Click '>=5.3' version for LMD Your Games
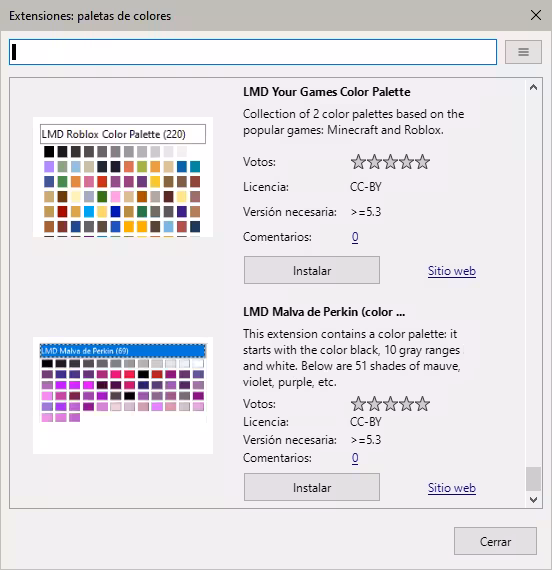This screenshot has width=552, height=570. point(366,212)
